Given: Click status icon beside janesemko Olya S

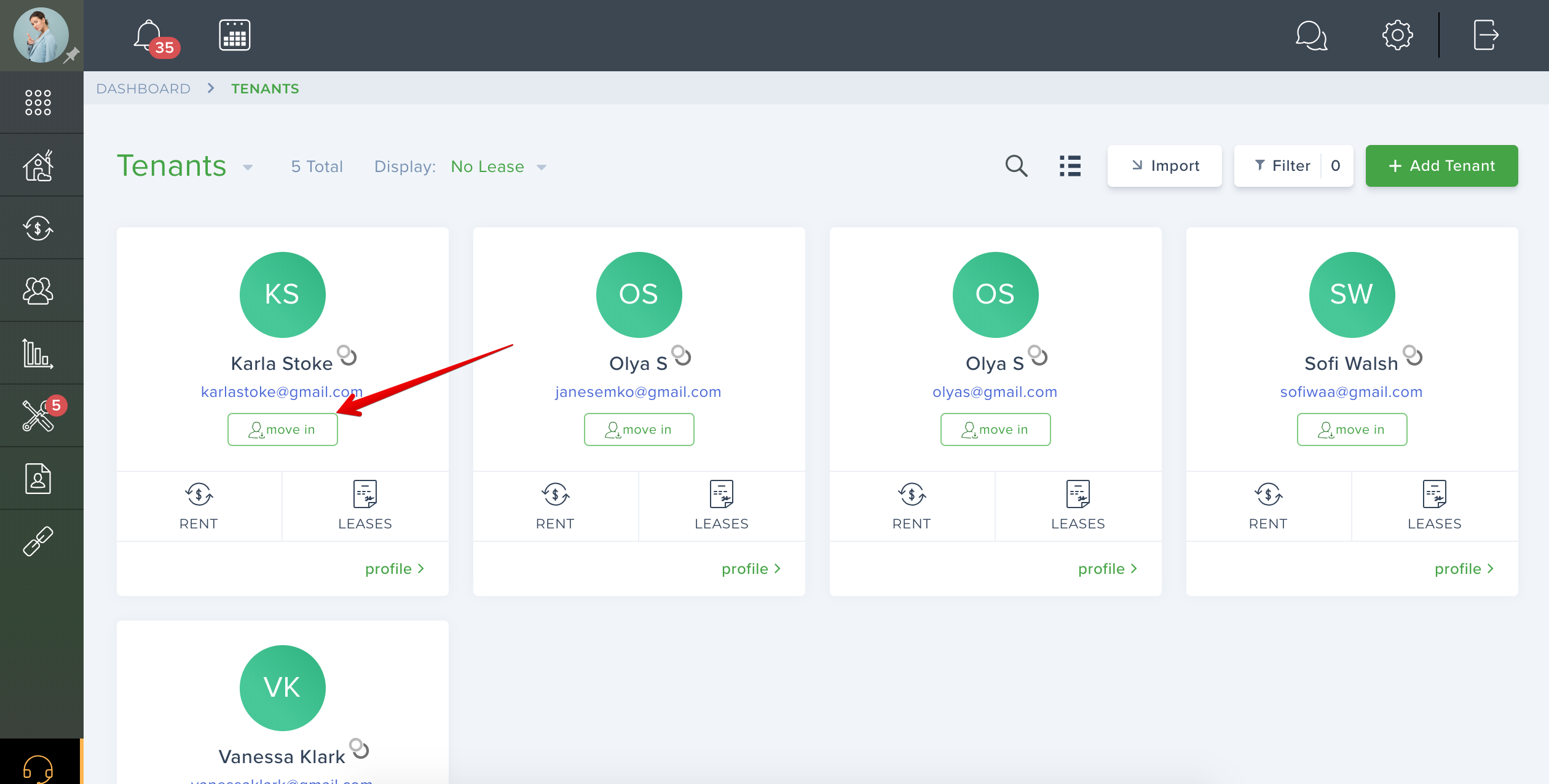Looking at the screenshot, I should pos(681,355).
